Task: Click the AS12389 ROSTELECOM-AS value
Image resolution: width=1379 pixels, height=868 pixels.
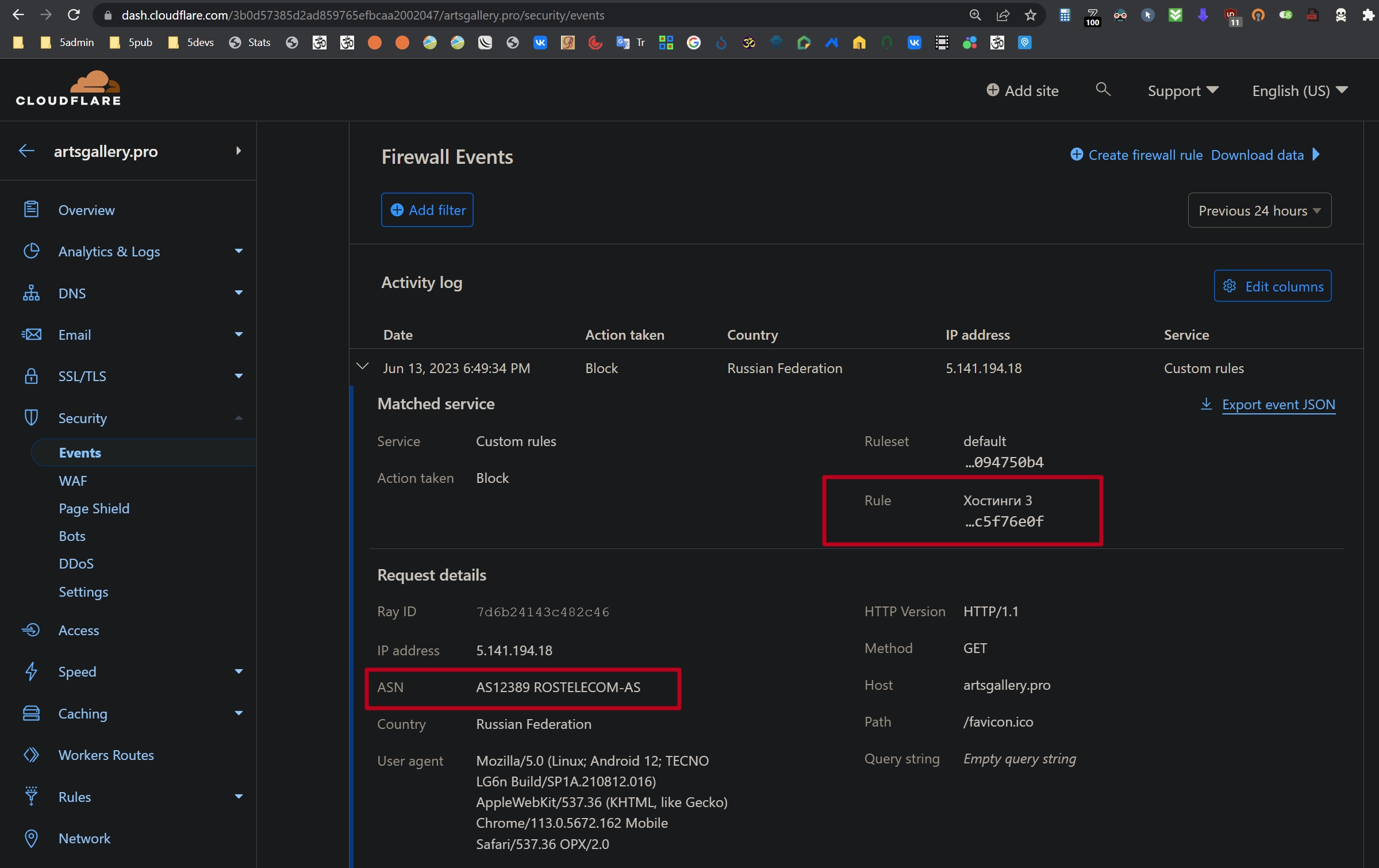Action: pos(558,687)
